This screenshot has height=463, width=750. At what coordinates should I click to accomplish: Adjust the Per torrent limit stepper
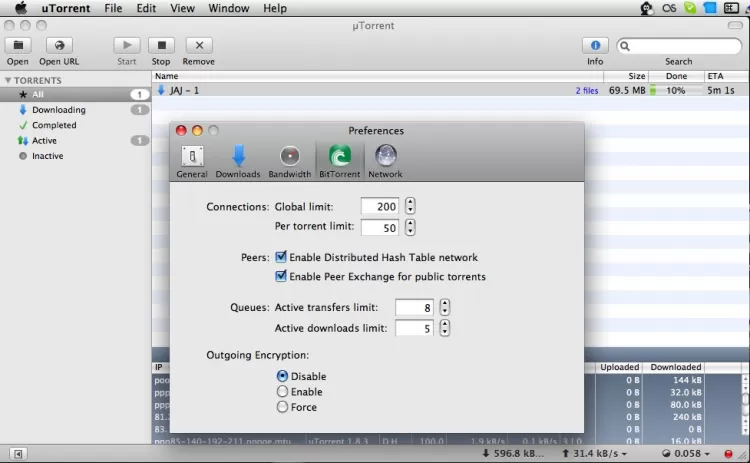[410, 227]
